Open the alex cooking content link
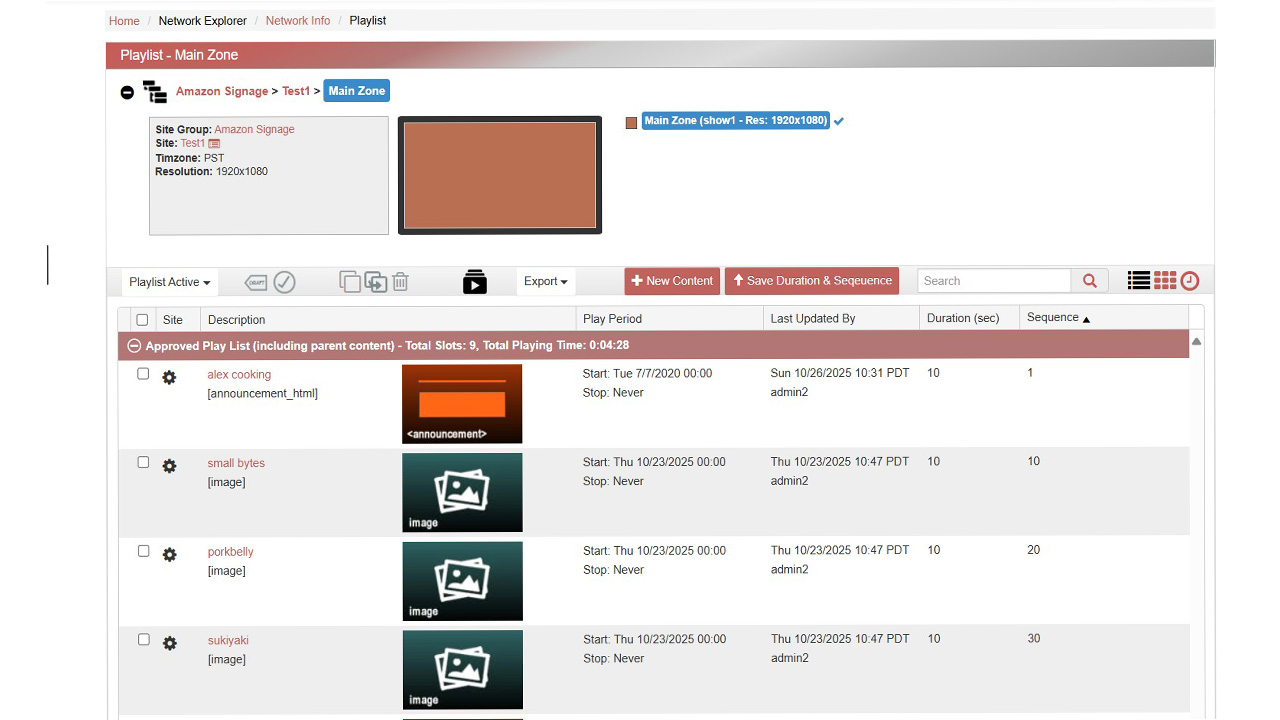The image size is (1280, 720). pos(239,375)
